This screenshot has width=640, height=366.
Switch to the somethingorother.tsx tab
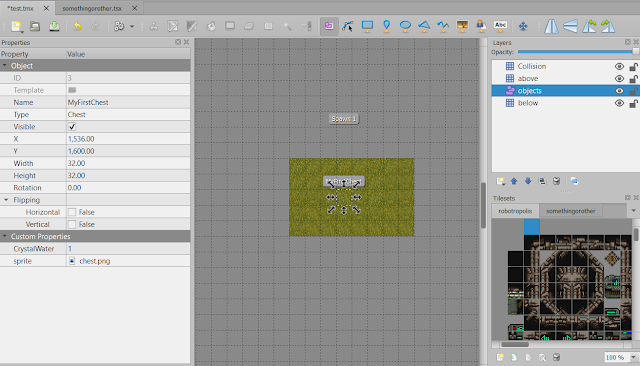[92, 8]
